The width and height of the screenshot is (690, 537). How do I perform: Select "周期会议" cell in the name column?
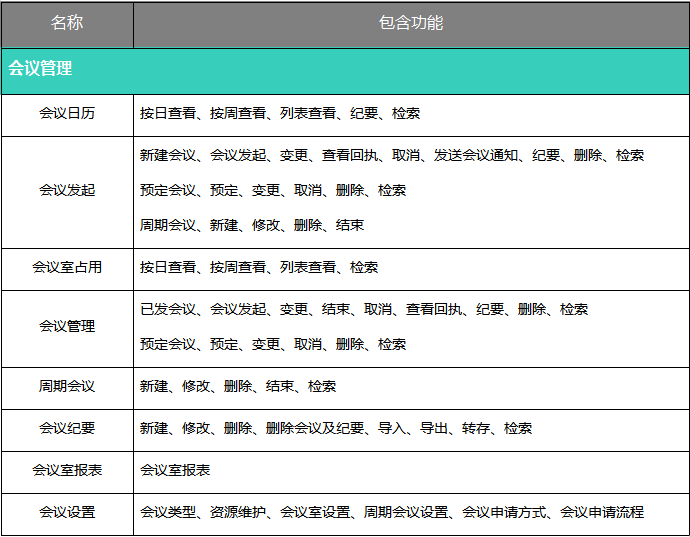(x=67, y=386)
